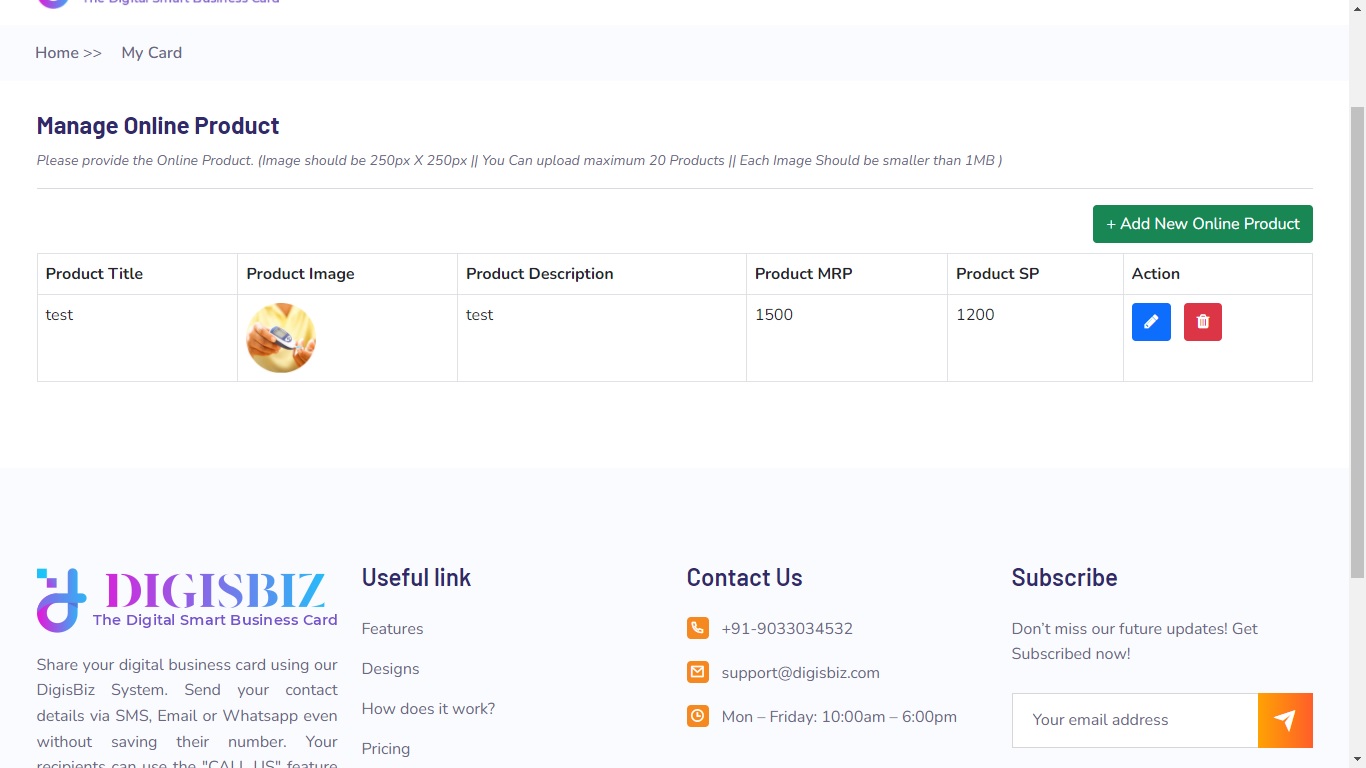The width and height of the screenshot is (1366, 768).
Task: Open the Features footer link
Action: coord(392,629)
